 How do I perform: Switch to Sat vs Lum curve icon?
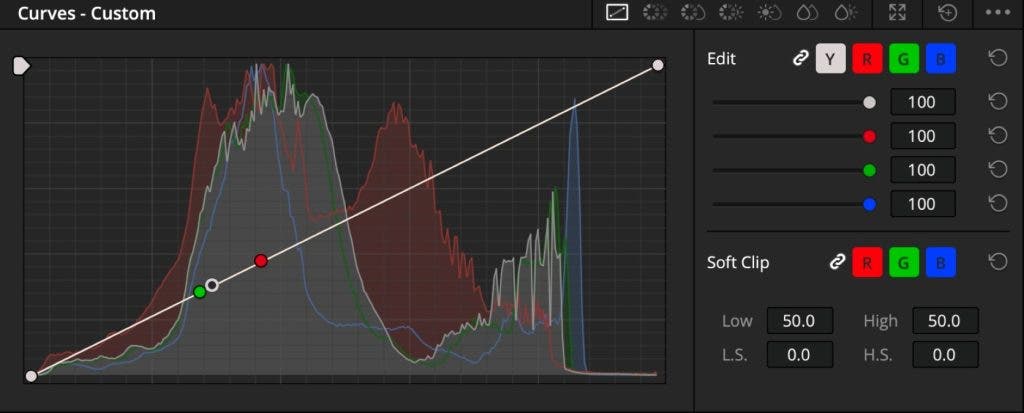coord(845,12)
